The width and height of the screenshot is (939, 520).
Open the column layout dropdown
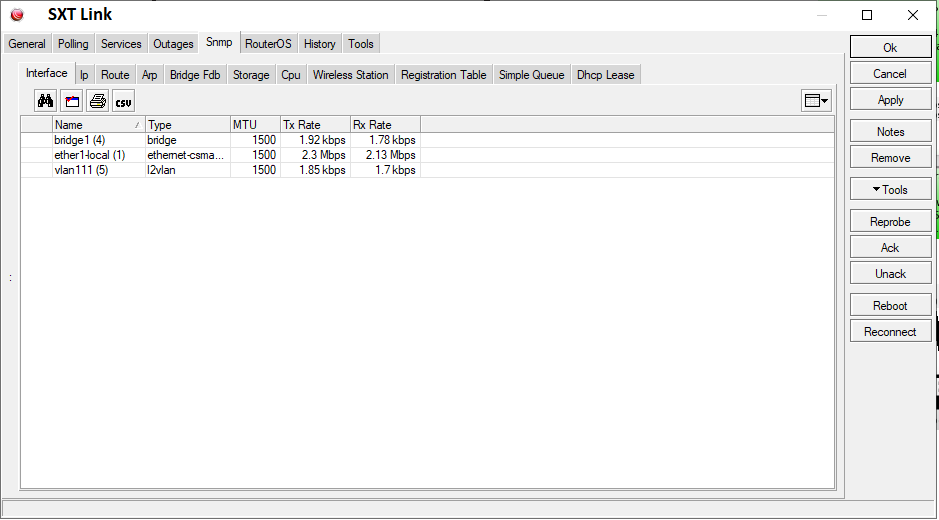click(816, 101)
